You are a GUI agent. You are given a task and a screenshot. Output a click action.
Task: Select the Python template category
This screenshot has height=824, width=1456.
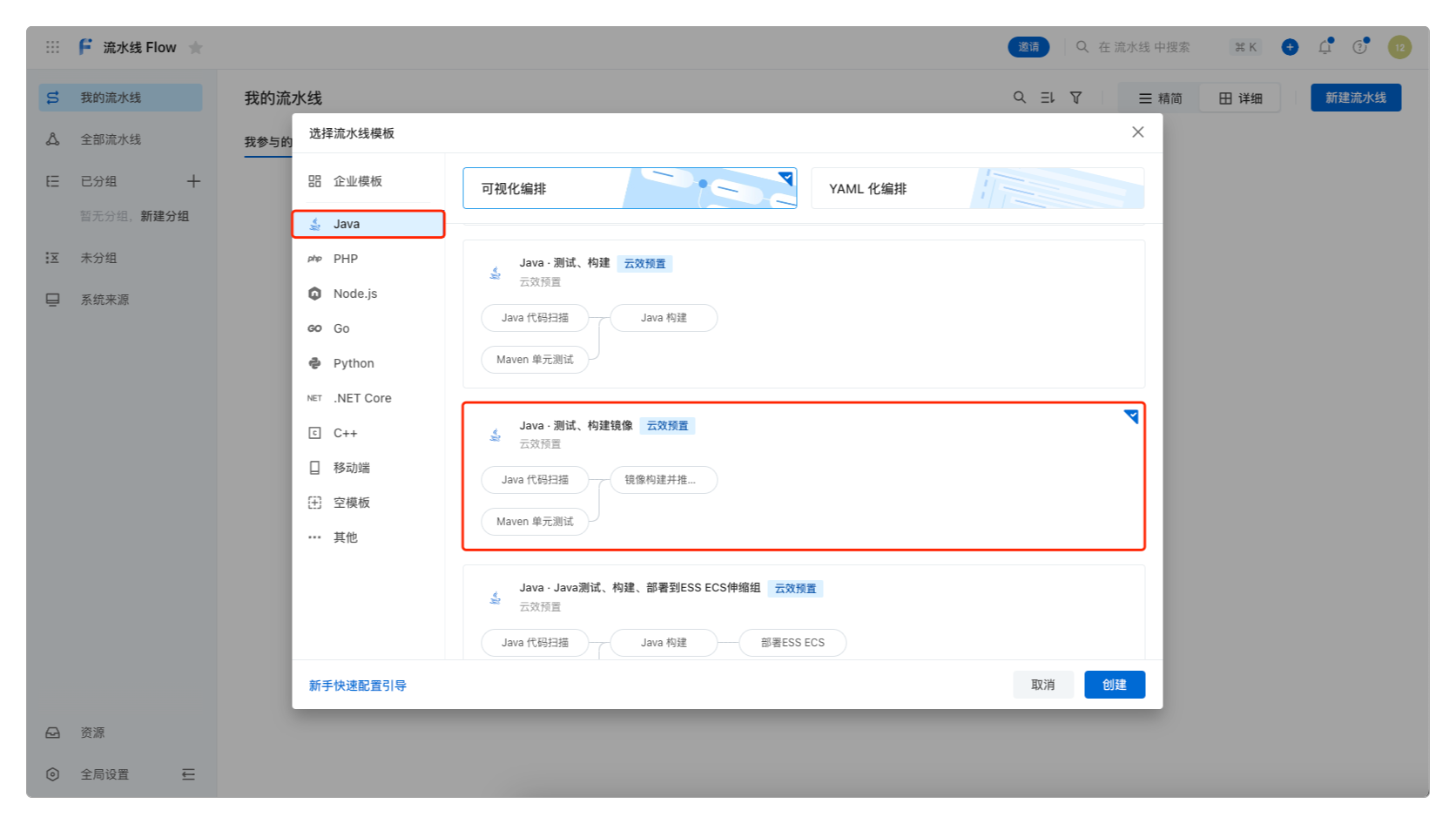pos(368,363)
